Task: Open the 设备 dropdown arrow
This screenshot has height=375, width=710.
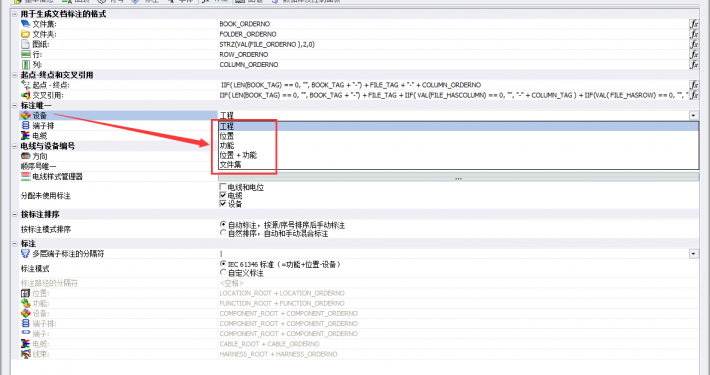Action: [694, 115]
